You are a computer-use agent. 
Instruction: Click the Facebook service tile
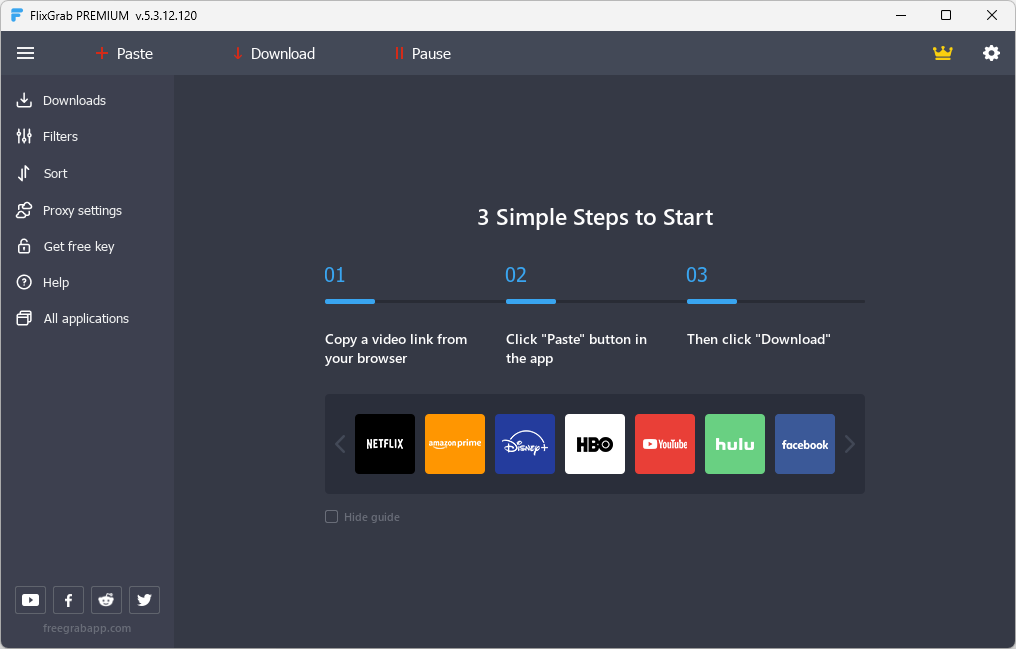pos(805,444)
